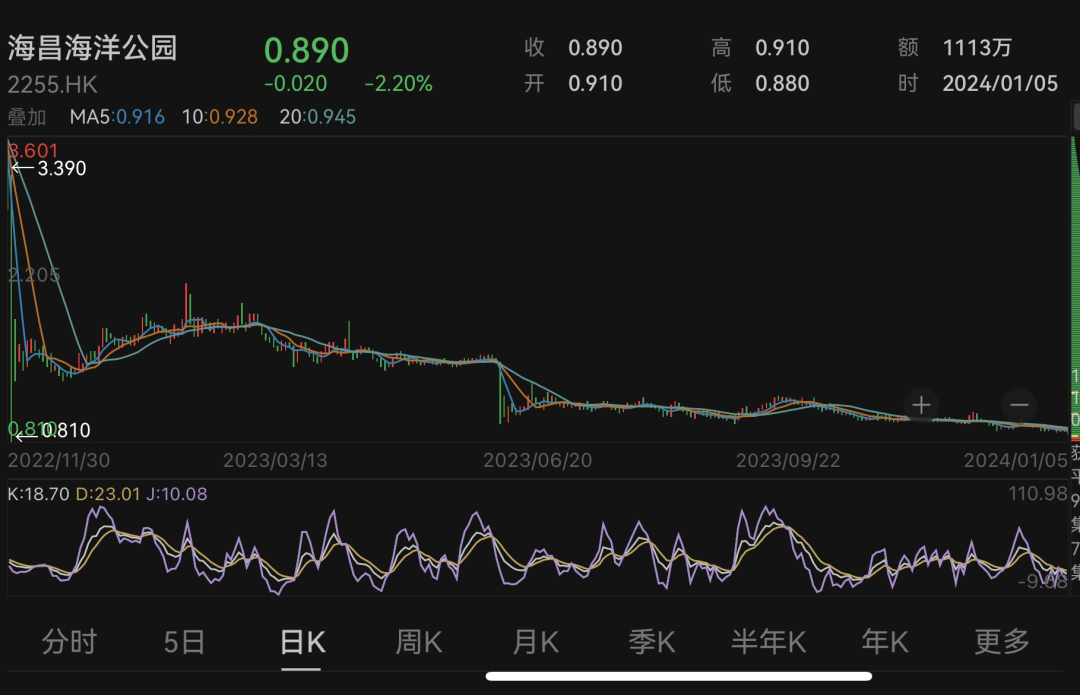Screen dimensions: 1080x695
Task: Tap the KDJ indicator values header
Action: (x=107, y=494)
